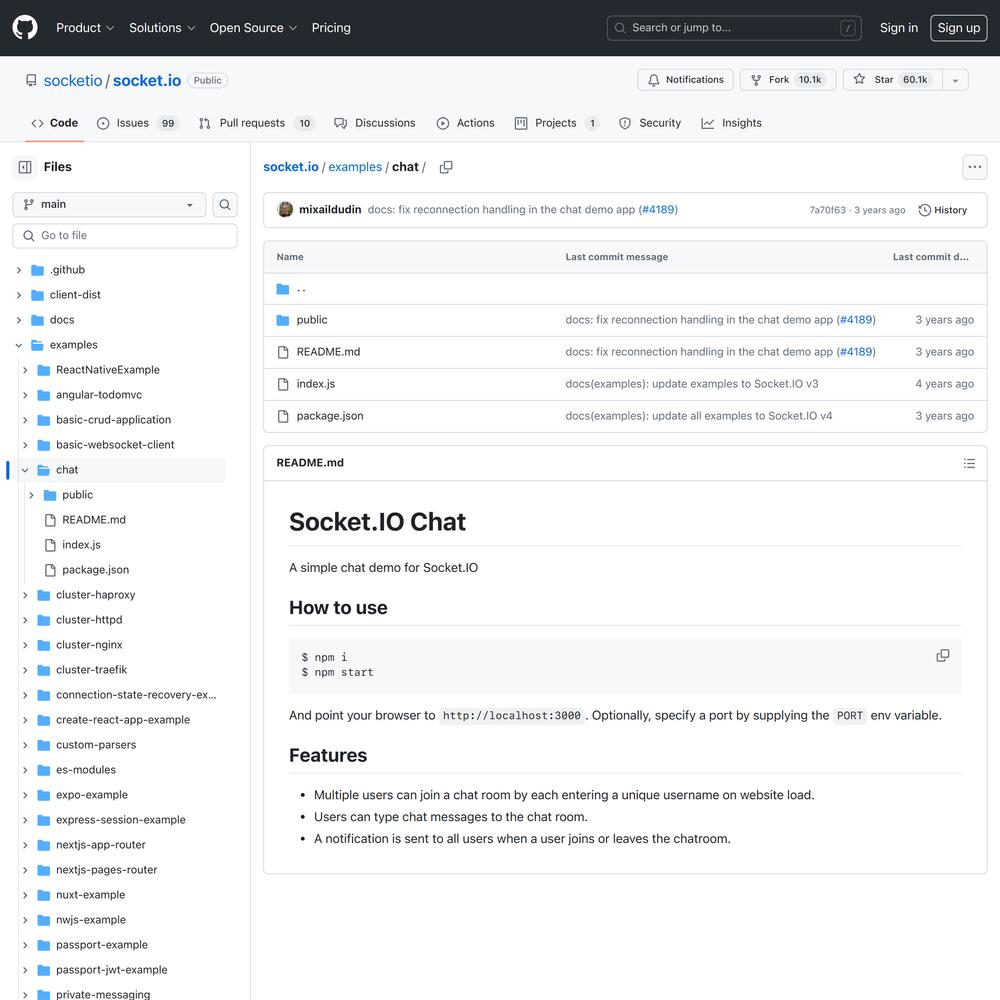Viewport: 1000px width, 1000px height.
Task: Go to the Pricing page
Action: pos(331,27)
